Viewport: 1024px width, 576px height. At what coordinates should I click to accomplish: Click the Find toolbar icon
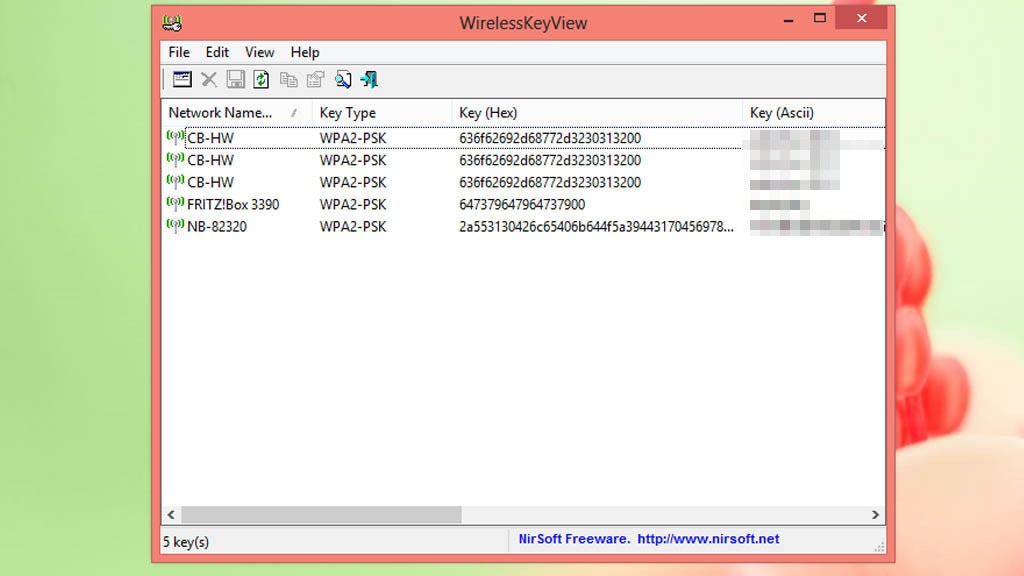(x=342, y=80)
